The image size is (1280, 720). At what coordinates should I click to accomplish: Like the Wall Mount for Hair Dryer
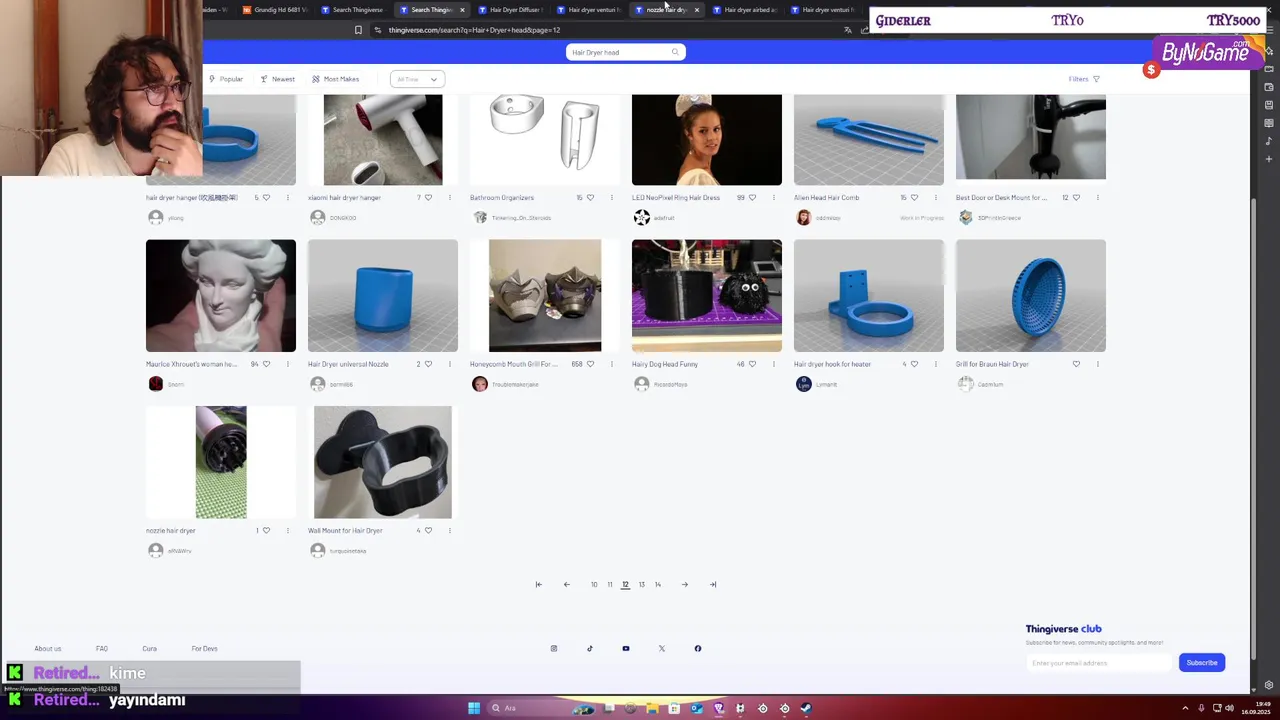point(428,531)
